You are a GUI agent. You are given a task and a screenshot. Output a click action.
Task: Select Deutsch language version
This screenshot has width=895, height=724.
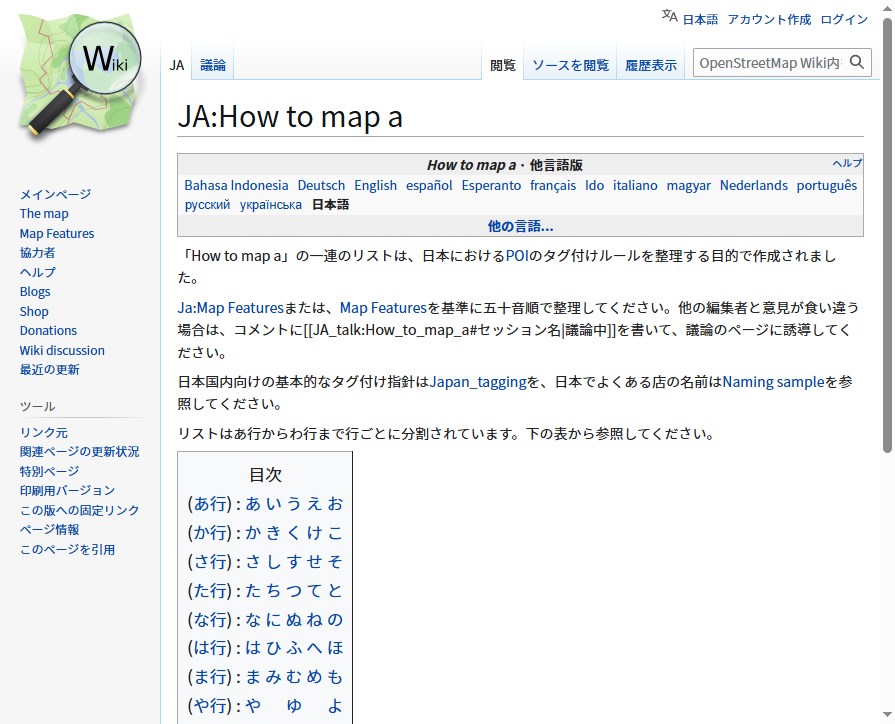[x=321, y=185]
